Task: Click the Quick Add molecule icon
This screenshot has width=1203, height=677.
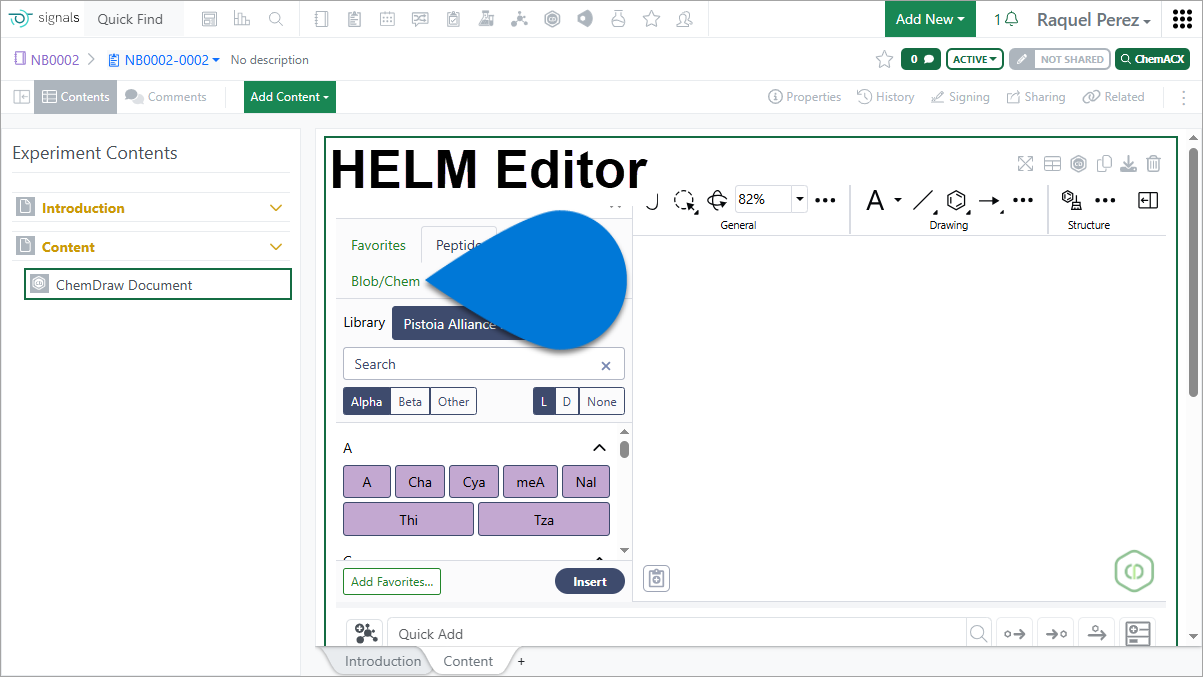Action: (x=366, y=633)
